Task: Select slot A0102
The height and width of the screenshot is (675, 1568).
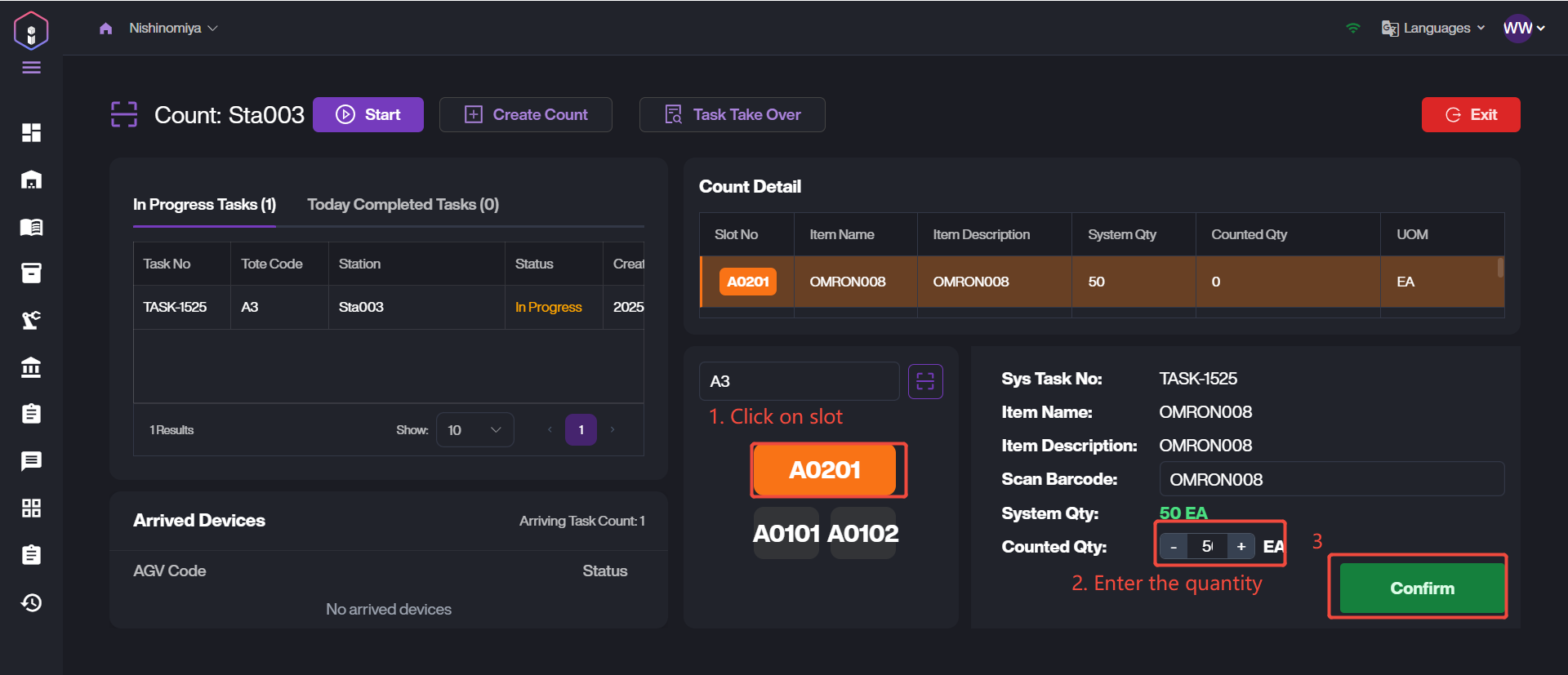Action: pyautogui.click(x=863, y=534)
